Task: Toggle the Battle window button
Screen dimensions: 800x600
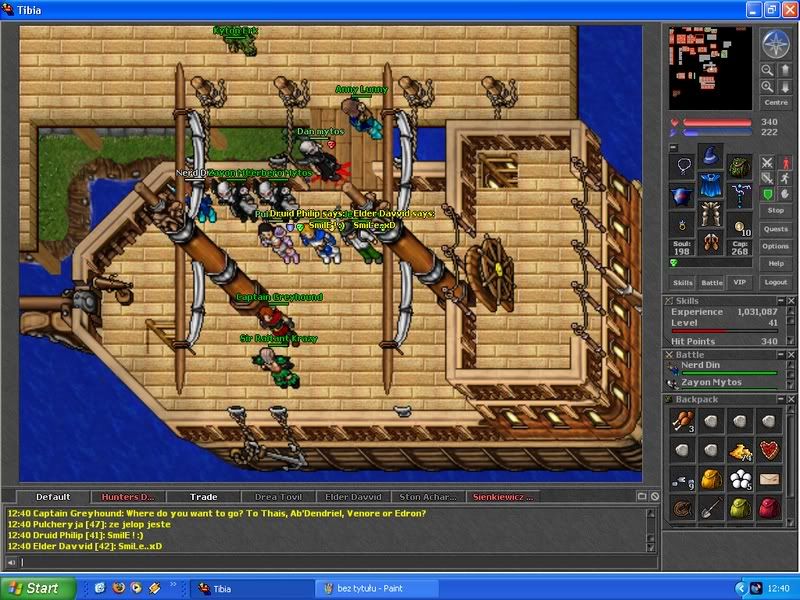Action: [x=711, y=282]
